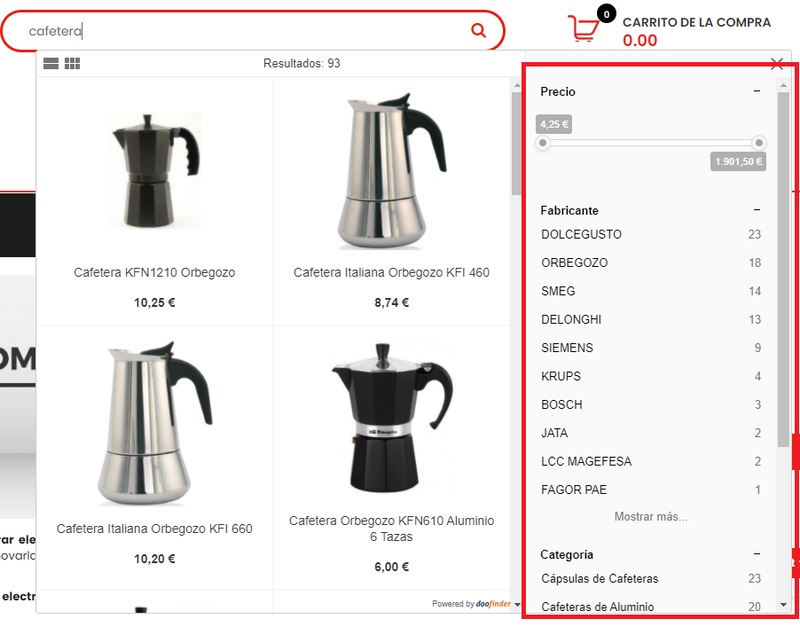
Task: Filter by KRUPS manufacturer
Action: point(651,376)
